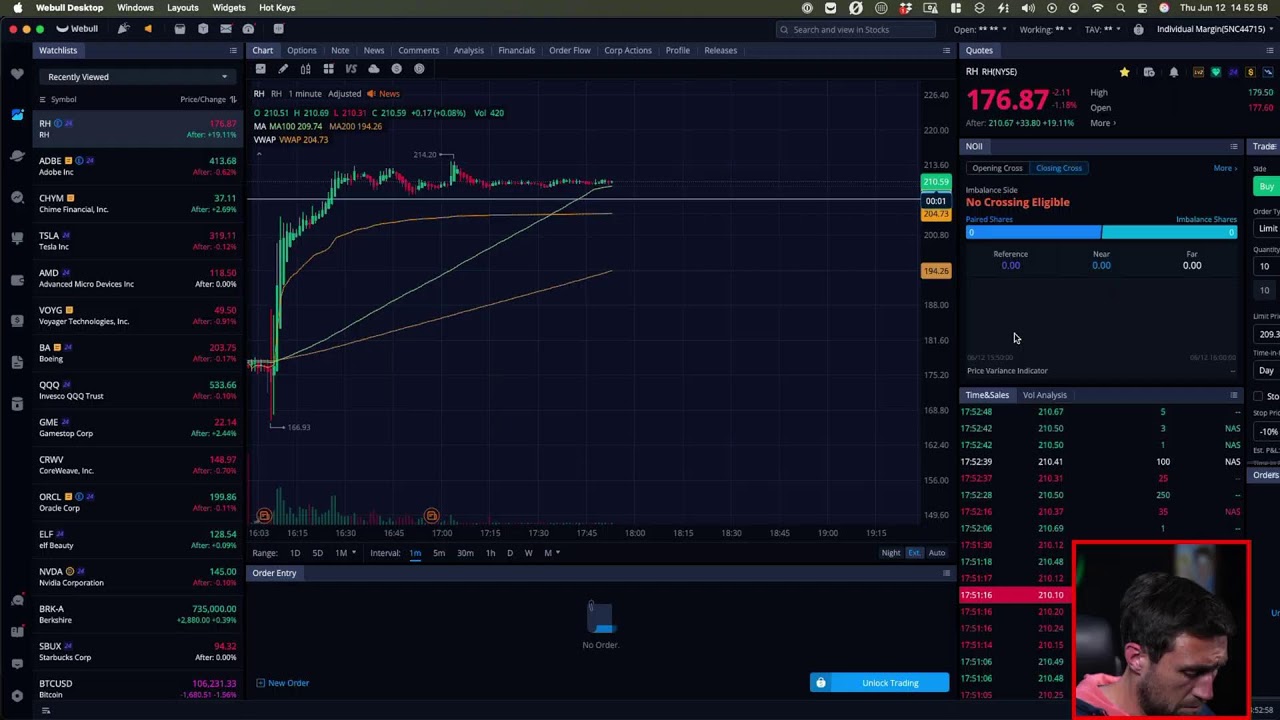This screenshot has width=1280, height=720.
Task: Open the M interval dropdown
Action: pos(551,553)
